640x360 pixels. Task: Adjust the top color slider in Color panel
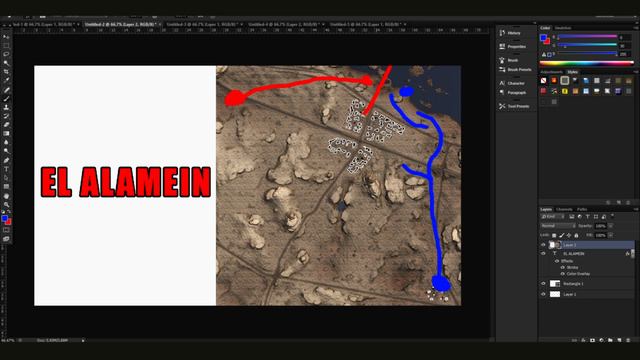(587, 36)
